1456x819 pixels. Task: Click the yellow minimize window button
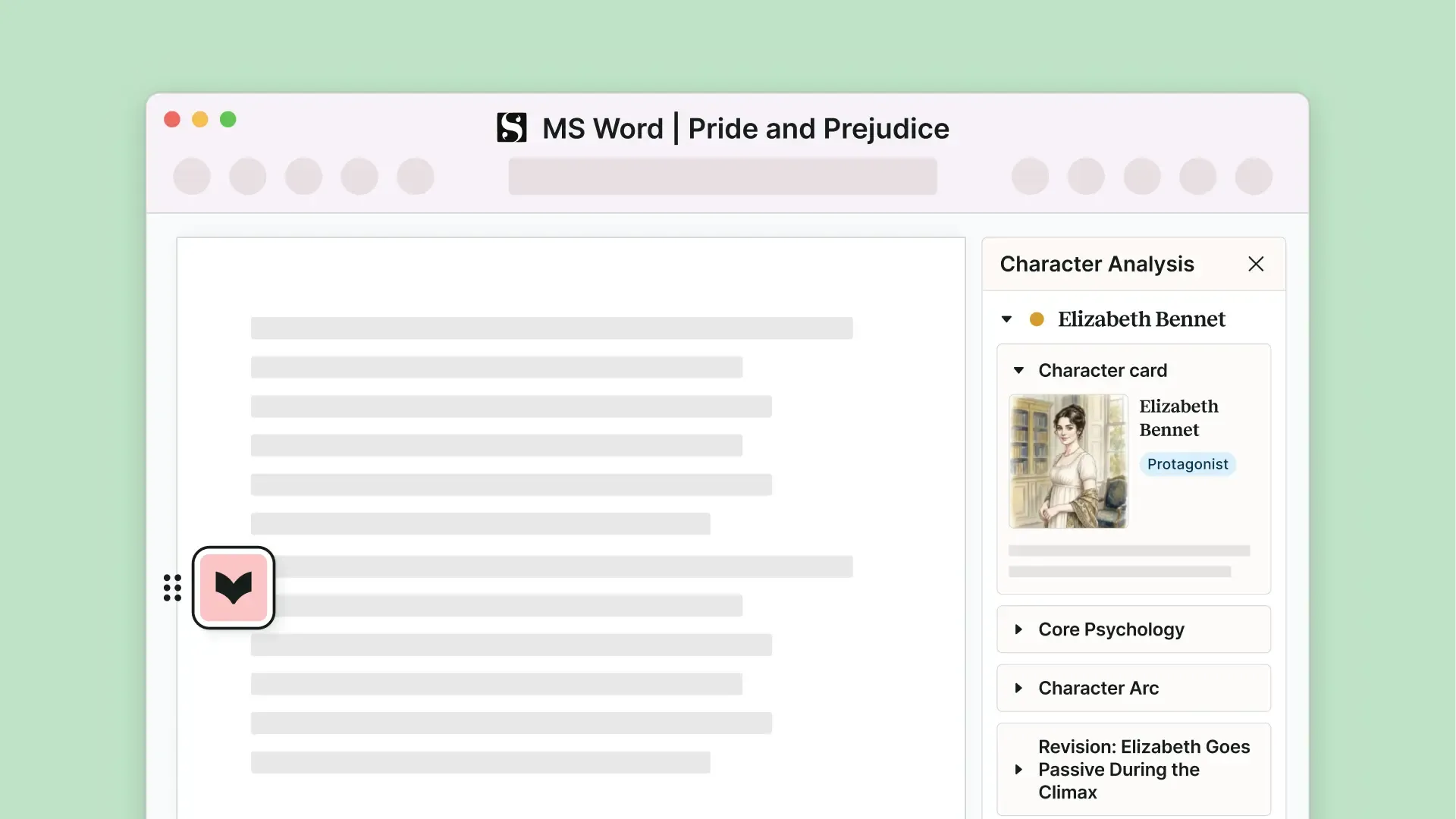200,120
